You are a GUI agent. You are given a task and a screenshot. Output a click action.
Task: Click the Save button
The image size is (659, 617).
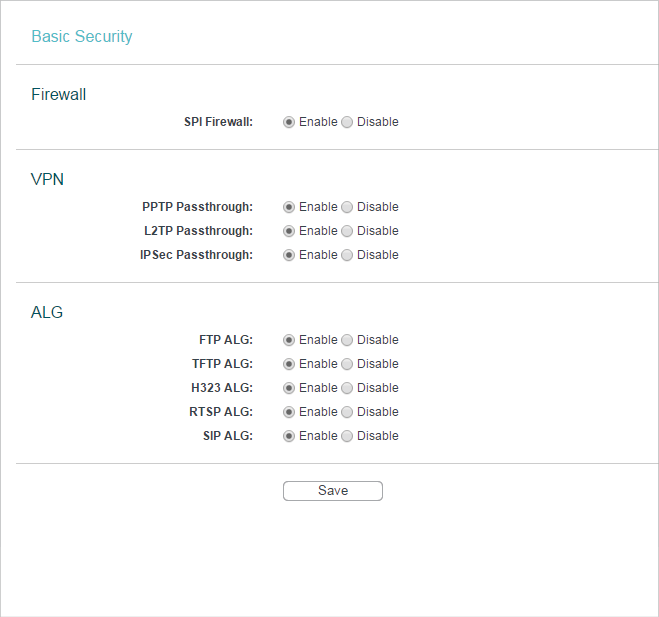click(333, 491)
